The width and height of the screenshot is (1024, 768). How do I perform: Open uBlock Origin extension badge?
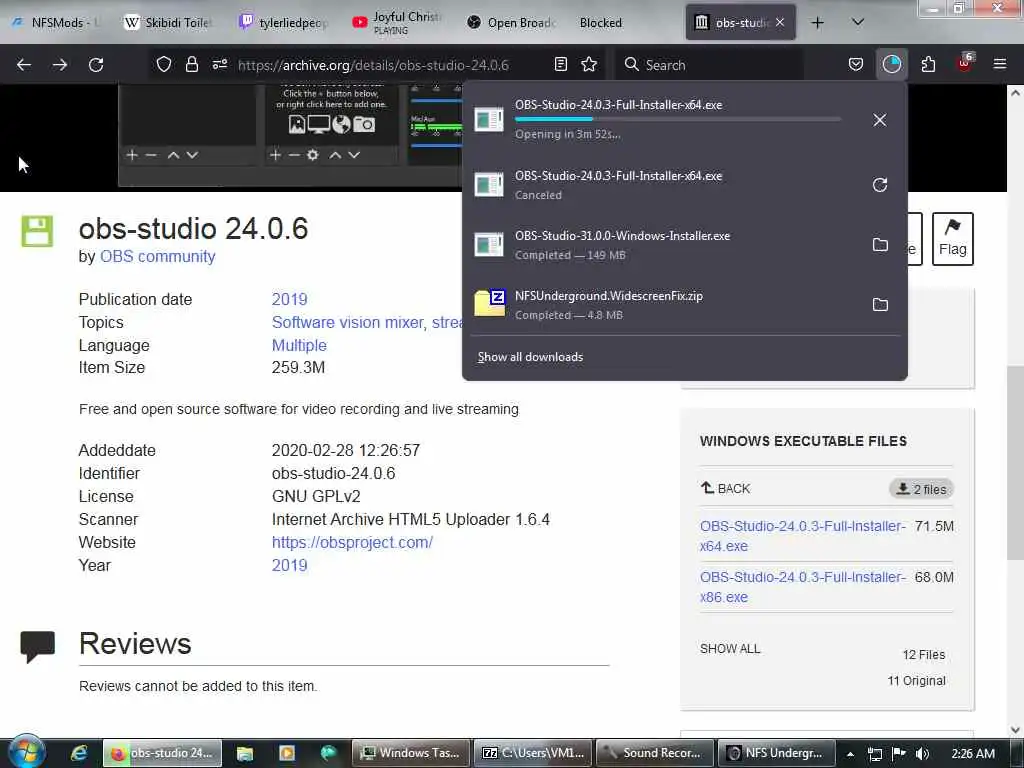pyautogui.click(x=965, y=63)
